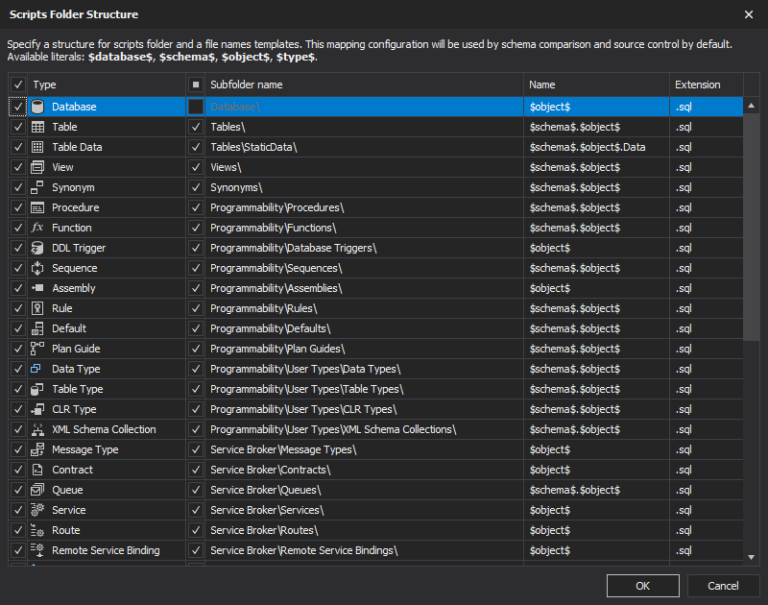Select the Programmability\User Types\CLR Types\ cell
The image size is (768, 605).
click(x=364, y=409)
